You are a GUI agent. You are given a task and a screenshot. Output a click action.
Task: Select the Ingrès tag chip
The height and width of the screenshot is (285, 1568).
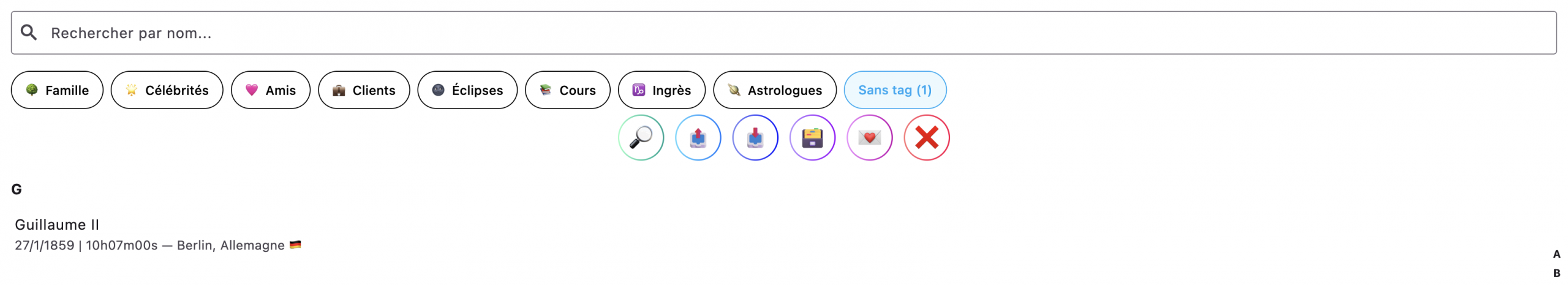point(661,90)
